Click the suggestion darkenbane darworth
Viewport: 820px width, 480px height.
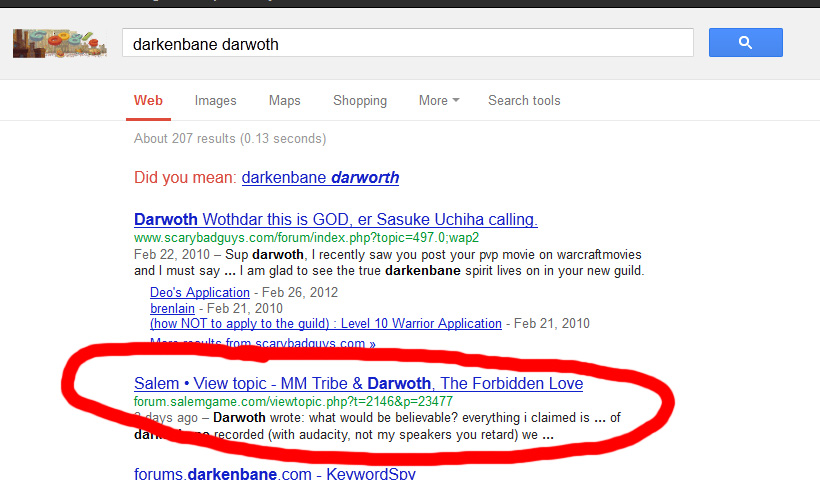320,178
